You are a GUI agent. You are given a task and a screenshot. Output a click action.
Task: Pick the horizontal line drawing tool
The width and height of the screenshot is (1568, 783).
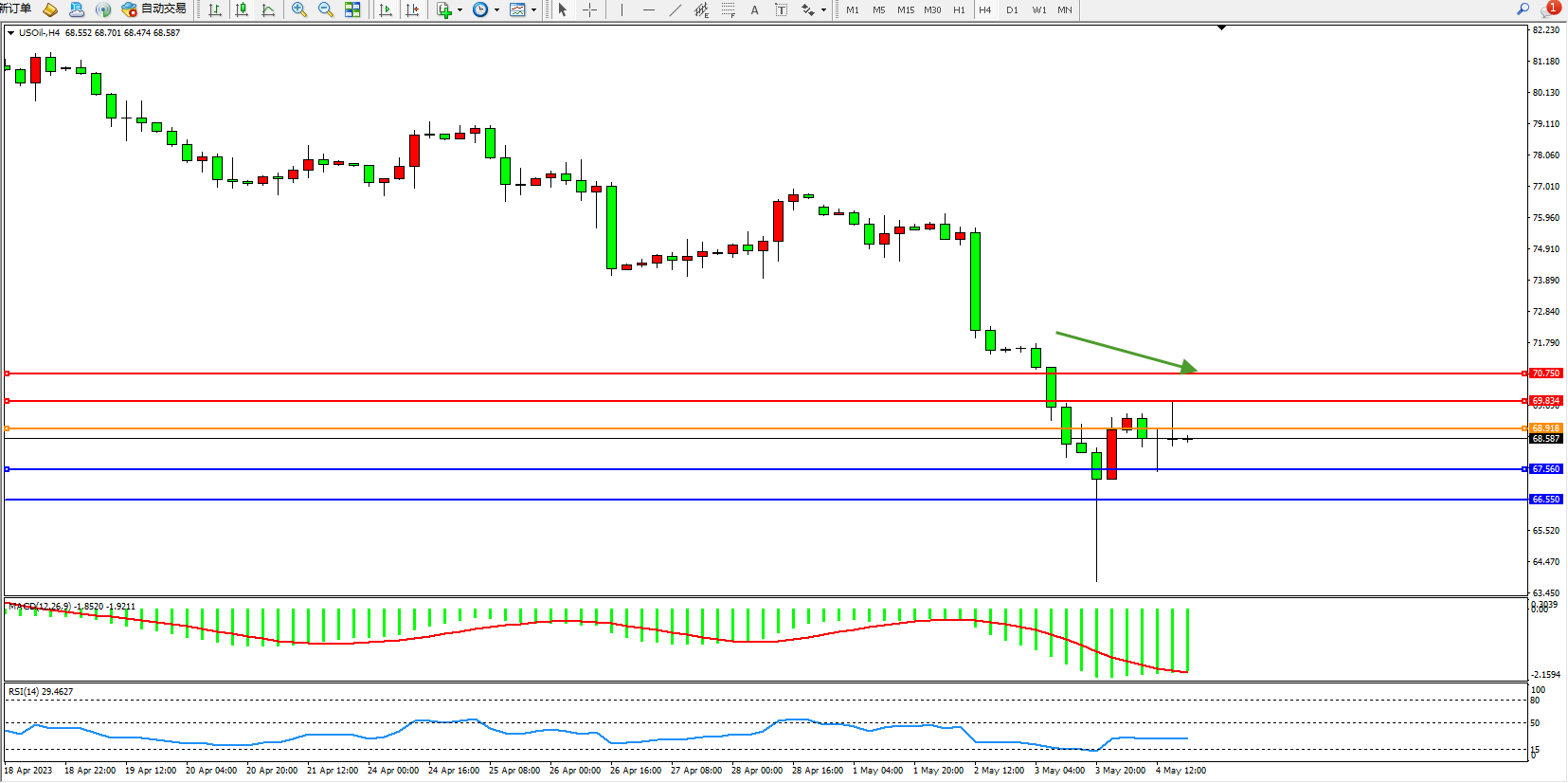click(648, 9)
